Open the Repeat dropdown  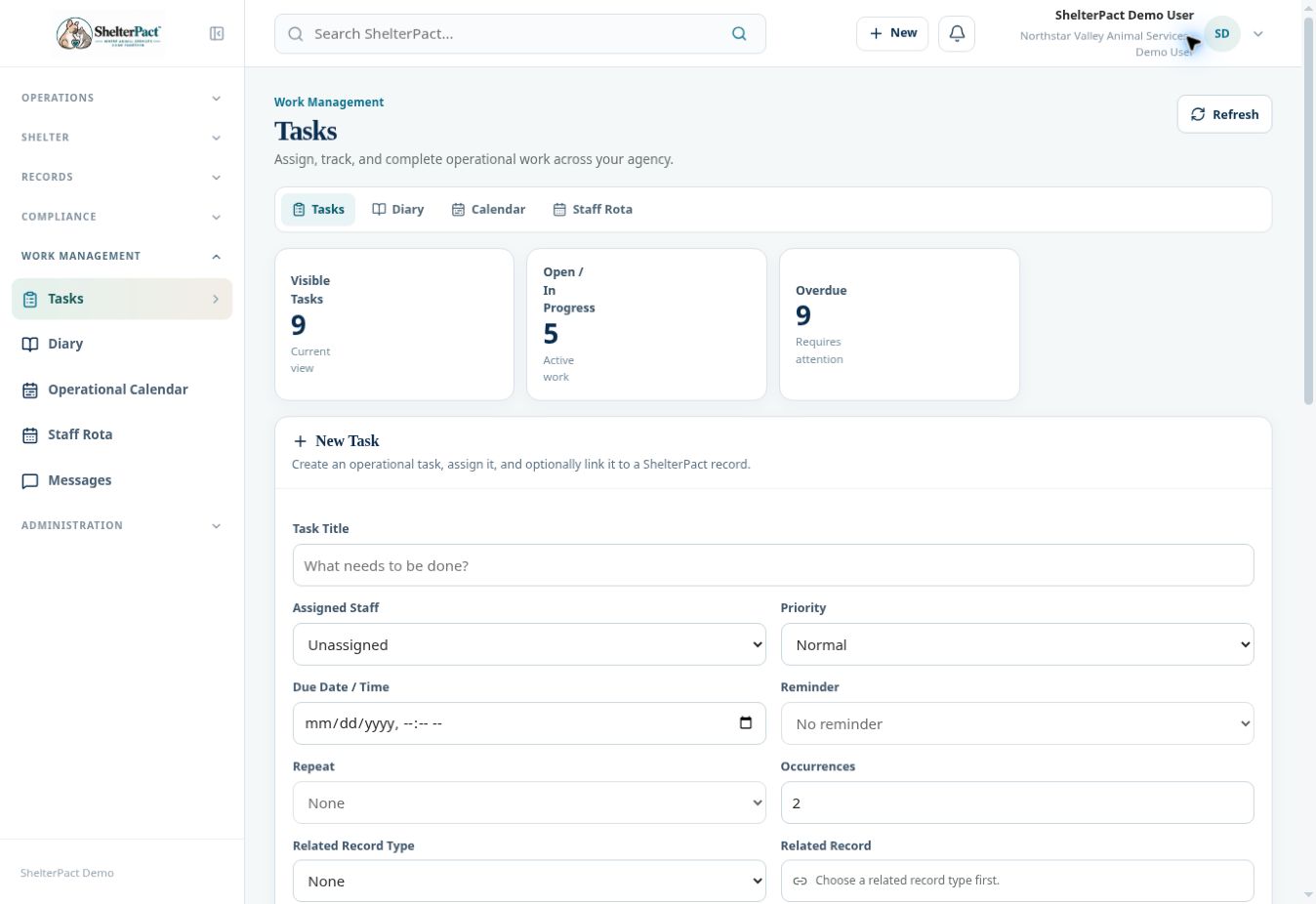[529, 802]
